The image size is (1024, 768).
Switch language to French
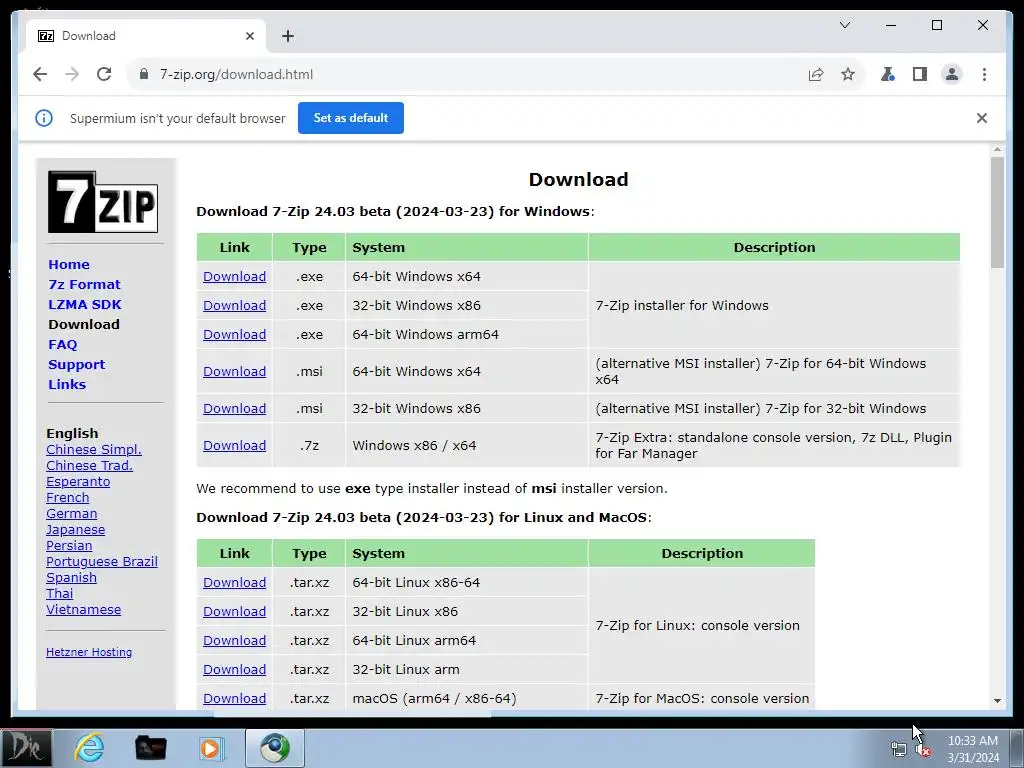pos(67,498)
